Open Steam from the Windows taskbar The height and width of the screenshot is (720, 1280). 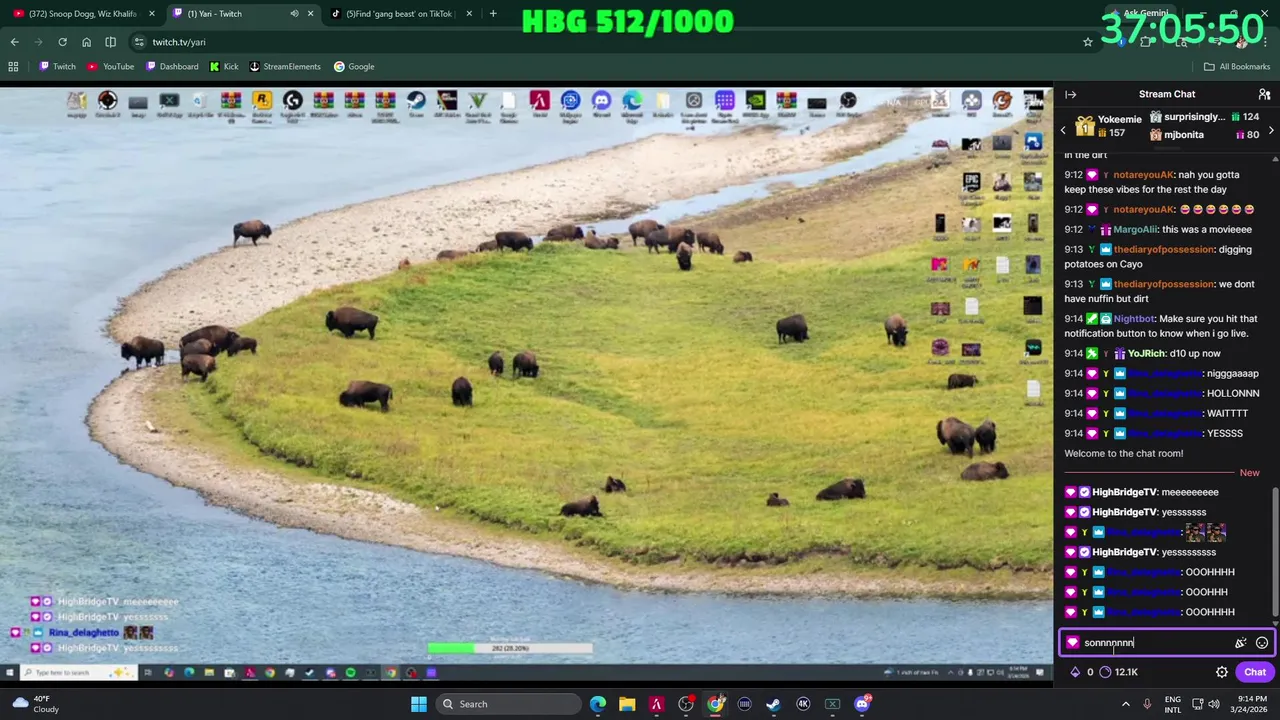pyautogui.click(x=773, y=704)
